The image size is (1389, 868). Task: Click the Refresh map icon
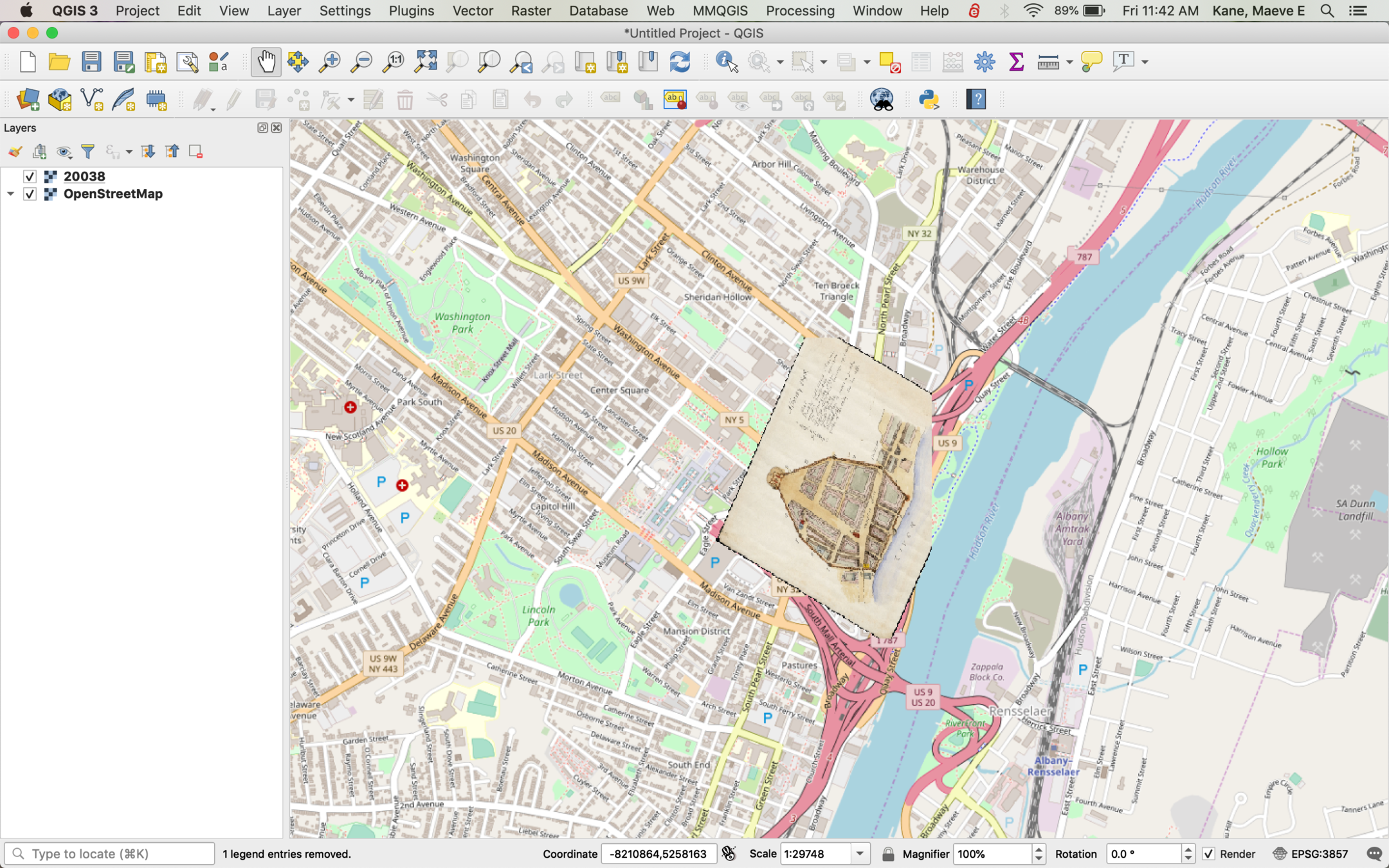(680, 62)
